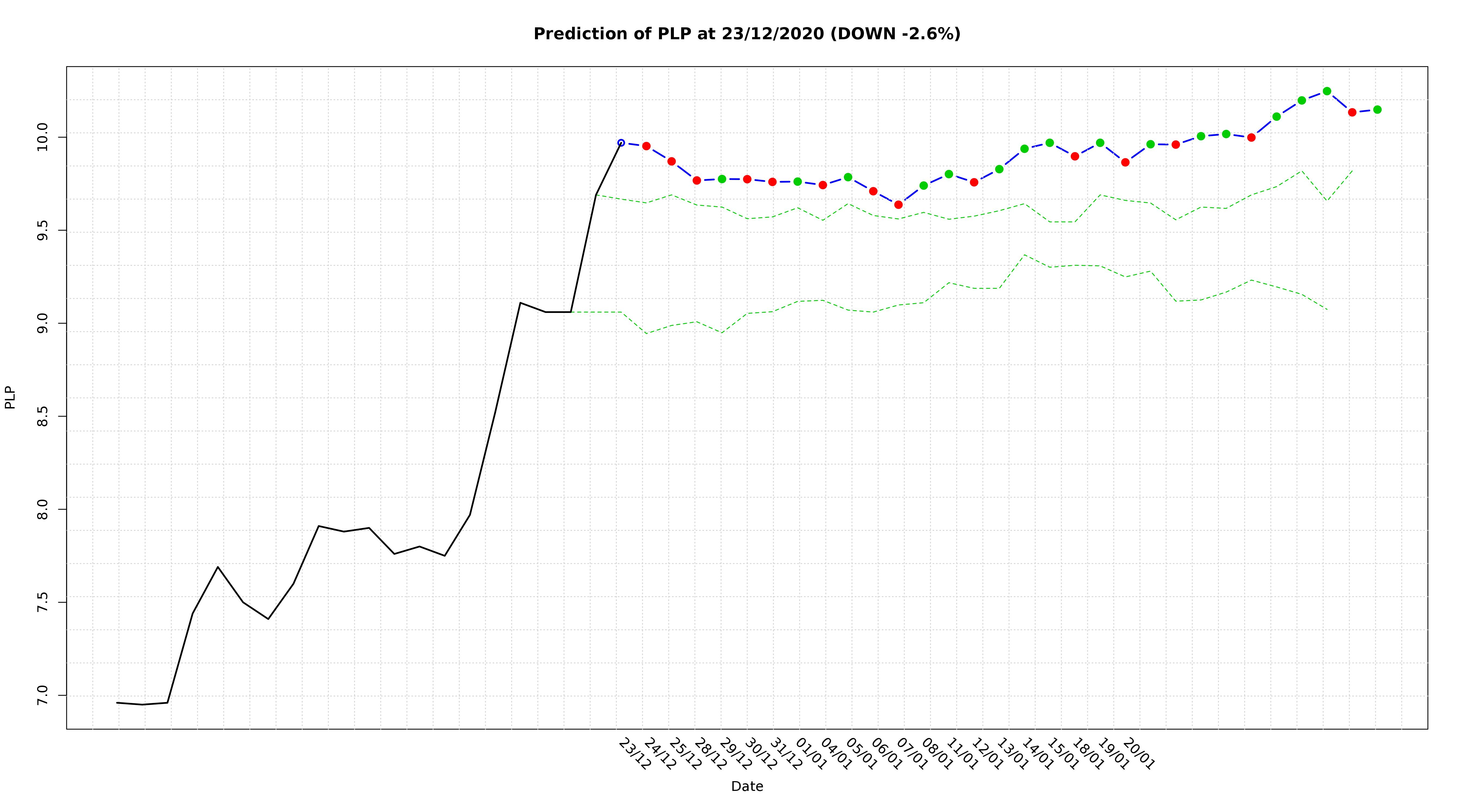The image size is (1462, 812).
Task: Click the green dot above the 29/12 label
Action: click(x=722, y=179)
